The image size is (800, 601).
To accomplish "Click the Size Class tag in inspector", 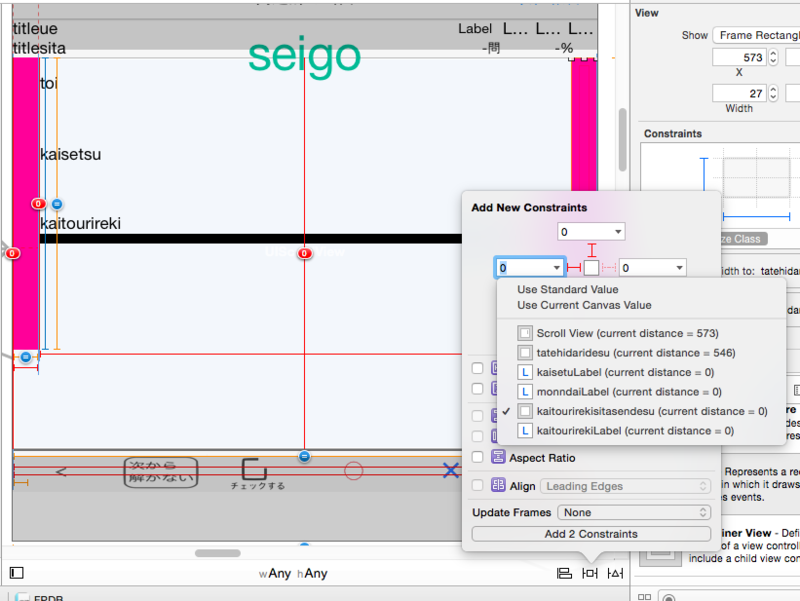I will (x=742, y=239).
